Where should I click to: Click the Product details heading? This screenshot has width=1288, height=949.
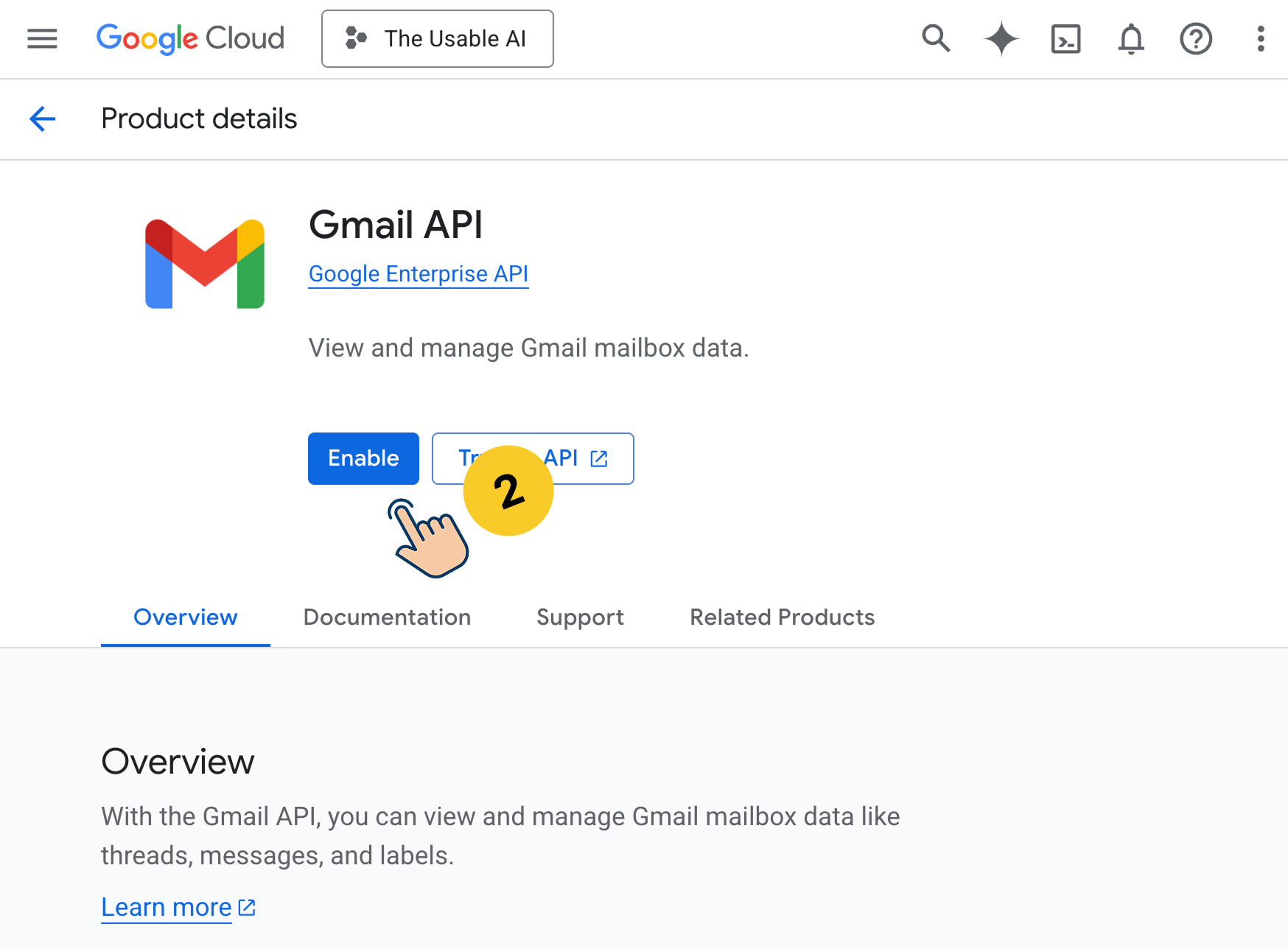pyautogui.click(x=199, y=119)
